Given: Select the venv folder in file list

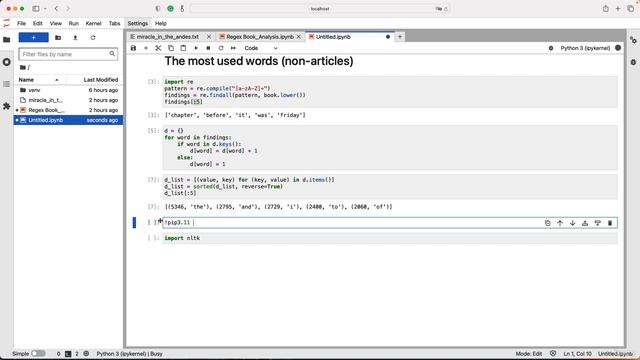Looking at the screenshot, I should pos(68,90).
